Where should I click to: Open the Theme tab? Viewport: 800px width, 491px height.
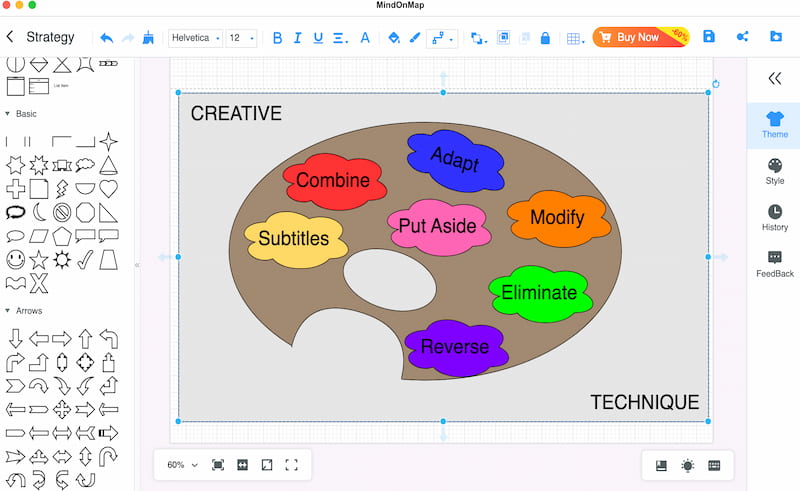(x=774, y=125)
